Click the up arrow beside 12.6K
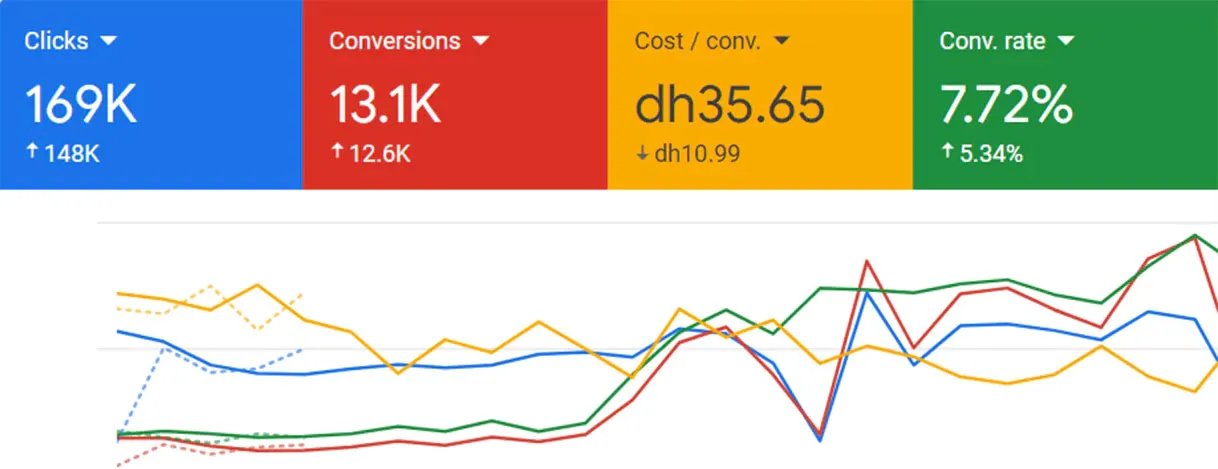Screen dimensions: 1218x469 tap(335, 153)
